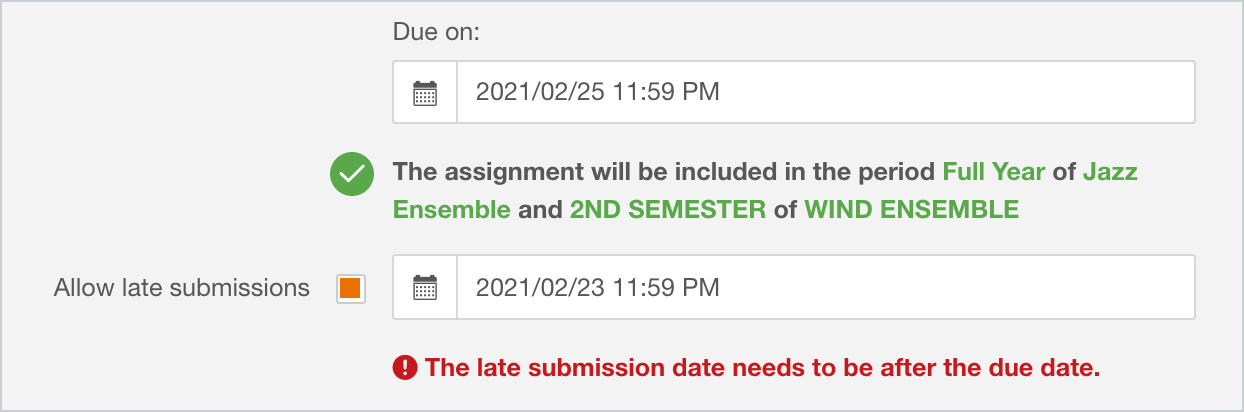Open the late submission calendar picker icon
This screenshot has height=412, width=1244.
coord(425,288)
